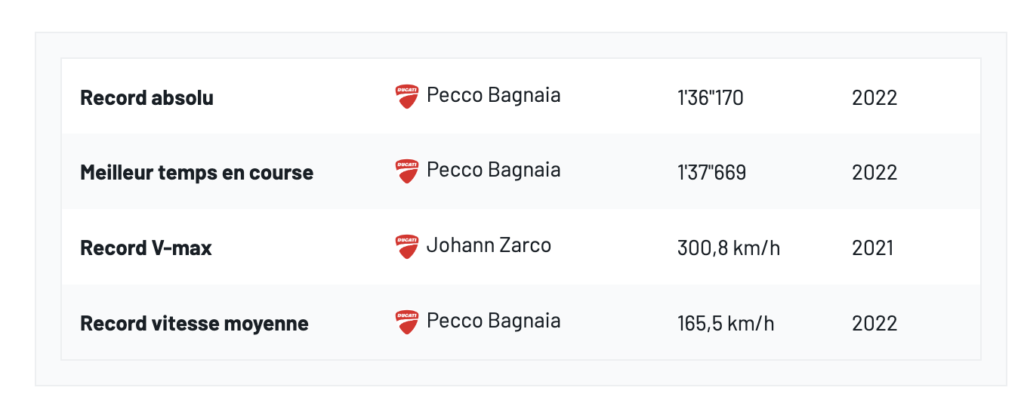1024x406 pixels.
Task: Select the 300,8 km/h top speed value
Action: click(728, 248)
